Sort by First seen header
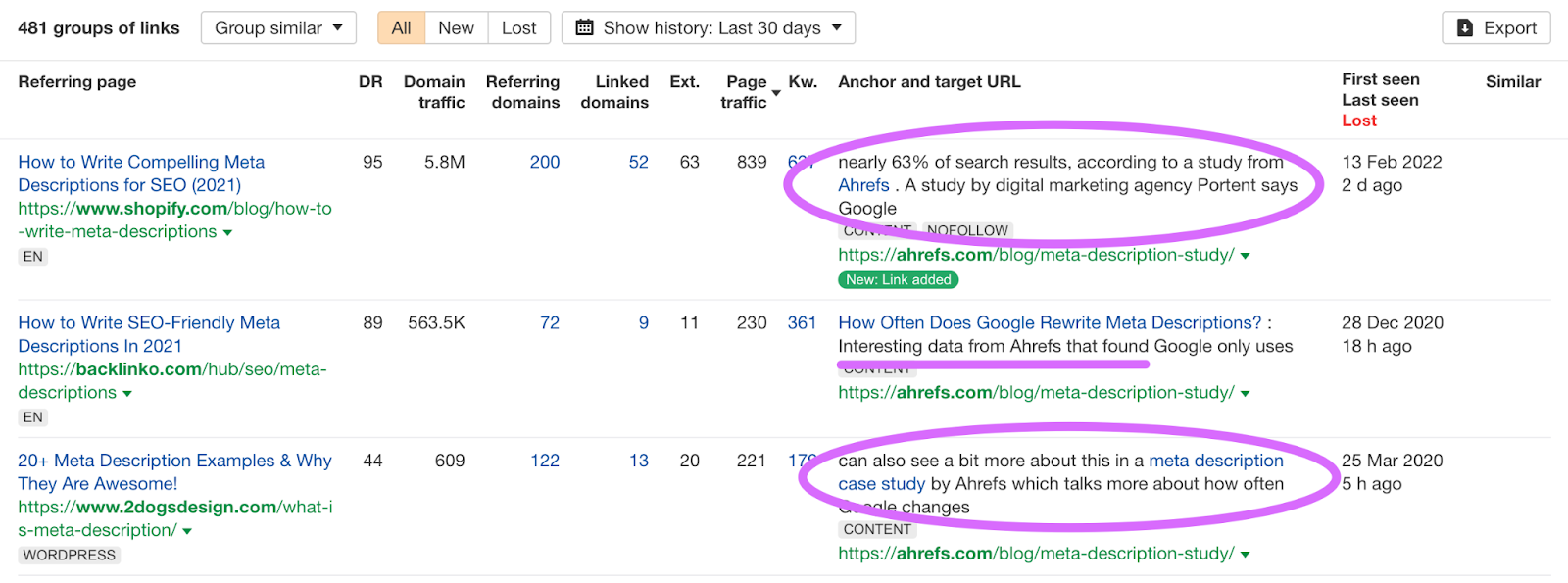1568x583 pixels. [x=1381, y=79]
